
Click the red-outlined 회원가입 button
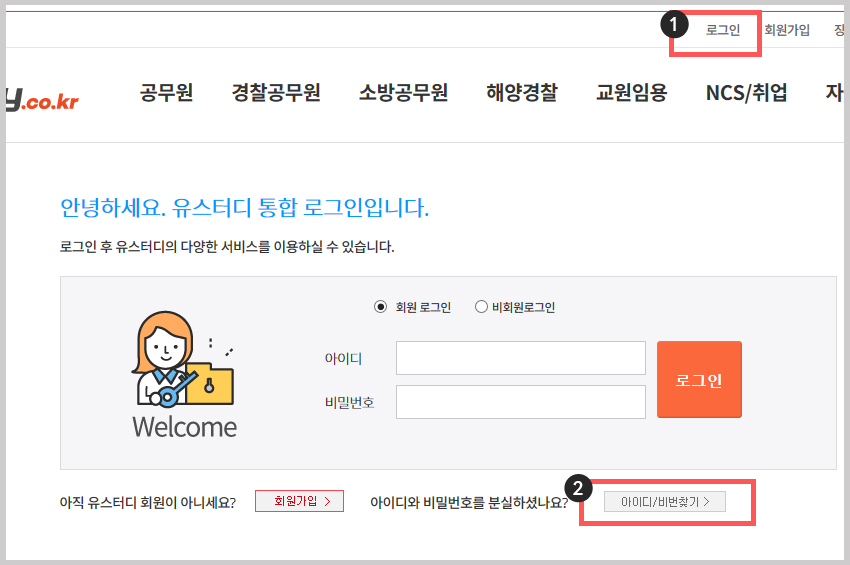[299, 501]
